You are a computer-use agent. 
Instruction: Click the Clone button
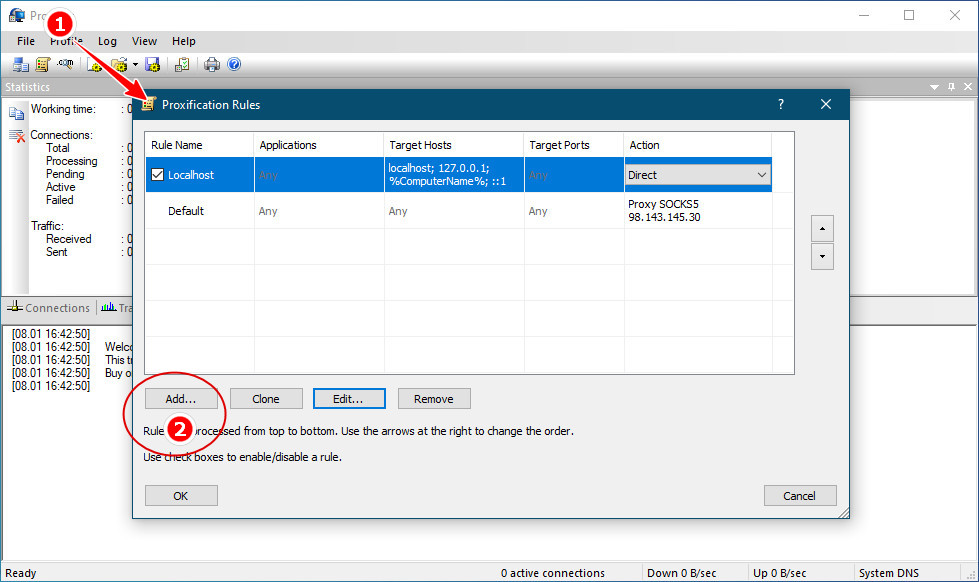266,398
